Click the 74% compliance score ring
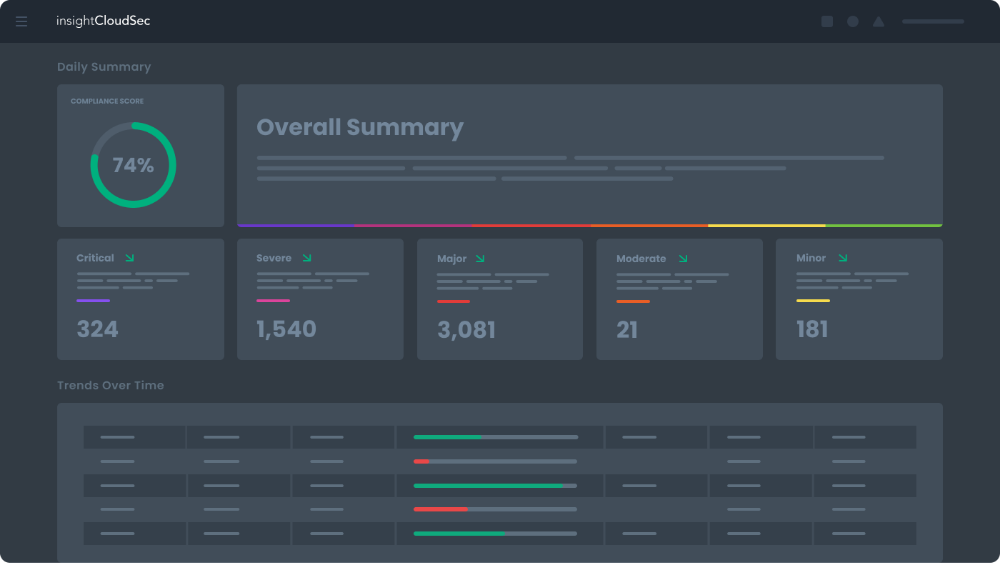1000x563 pixels. click(x=133, y=165)
